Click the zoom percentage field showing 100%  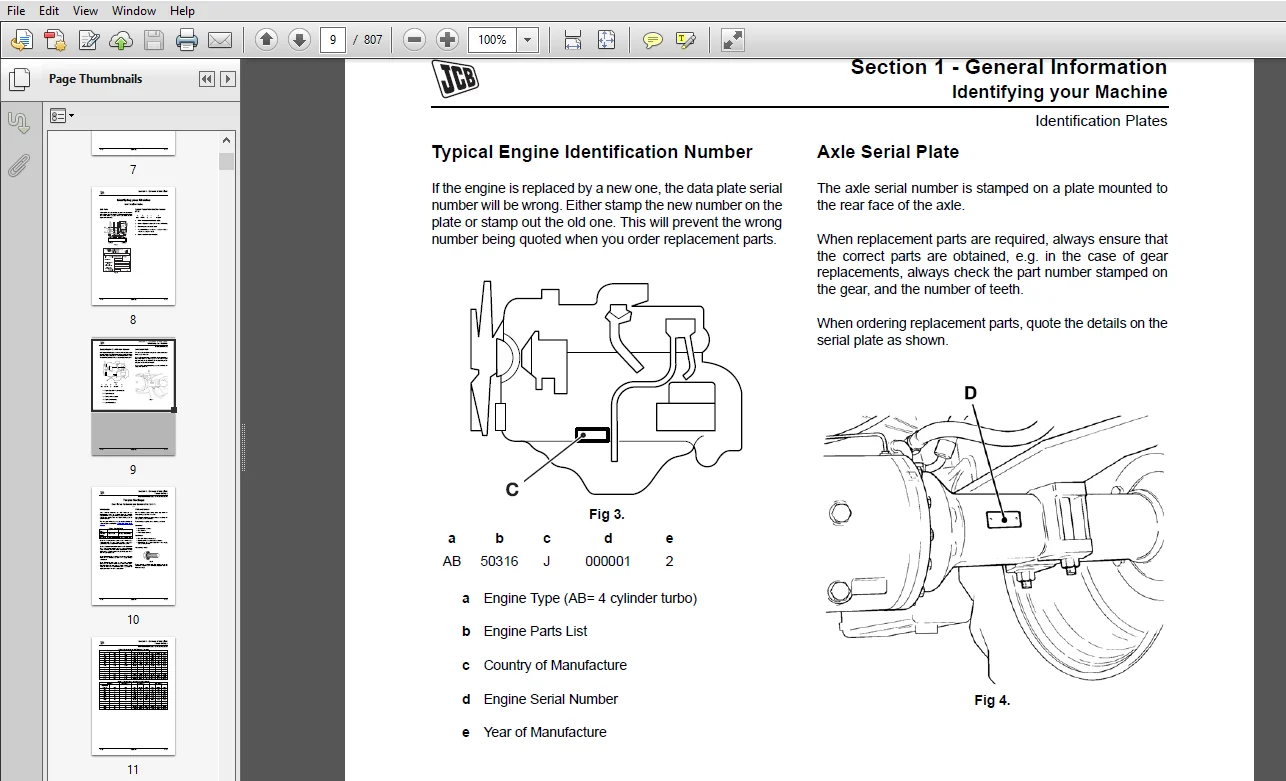492,40
